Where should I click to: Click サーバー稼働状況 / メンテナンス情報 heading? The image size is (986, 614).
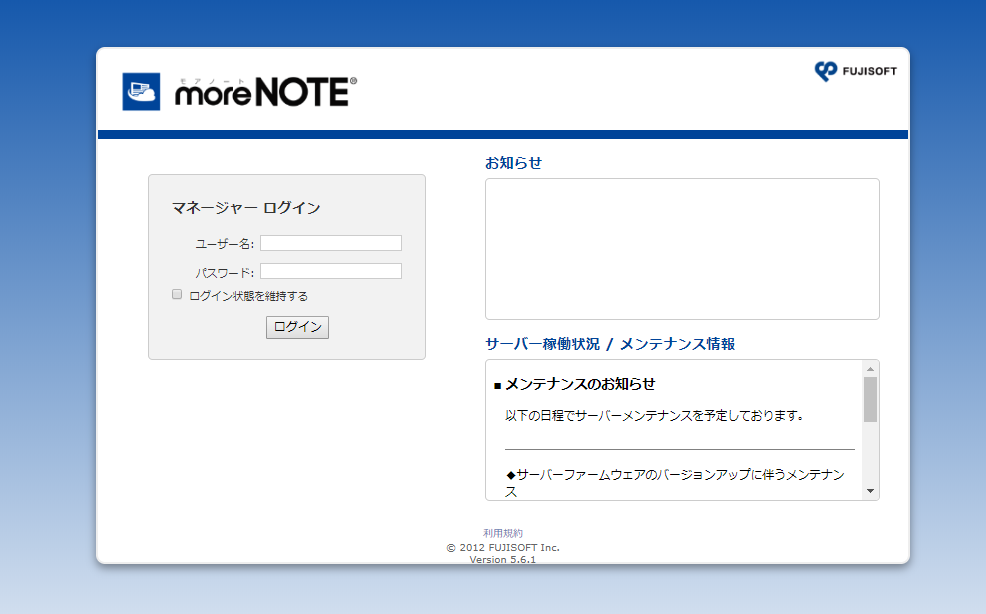click(610, 344)
